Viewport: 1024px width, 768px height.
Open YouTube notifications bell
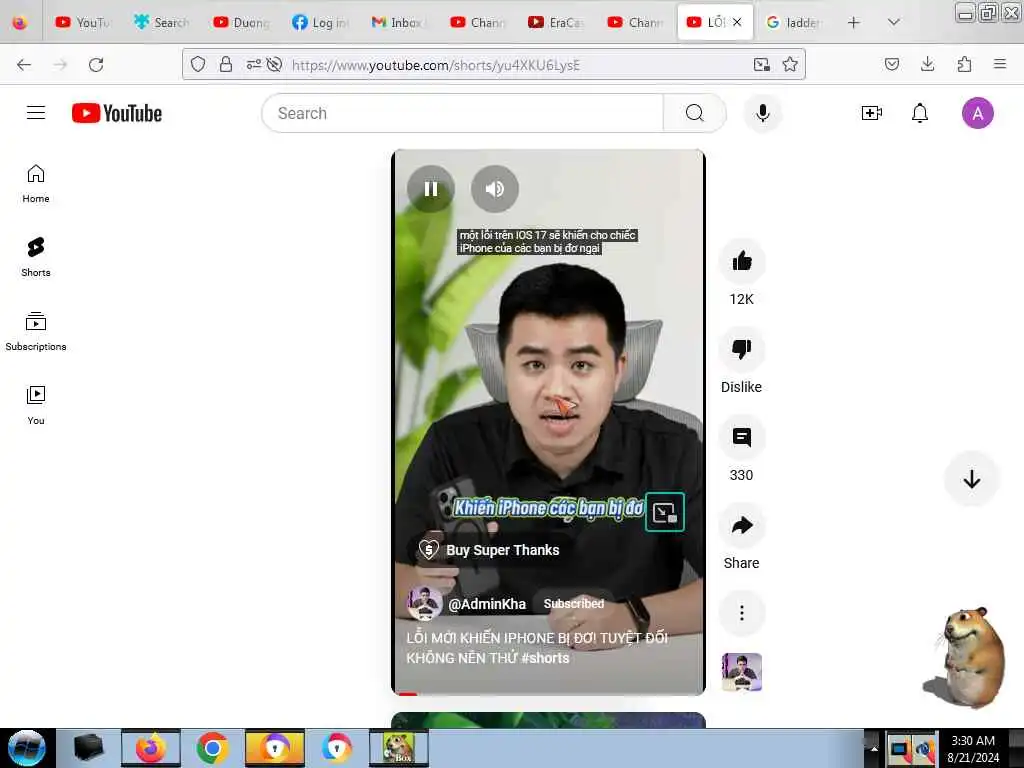920,113
